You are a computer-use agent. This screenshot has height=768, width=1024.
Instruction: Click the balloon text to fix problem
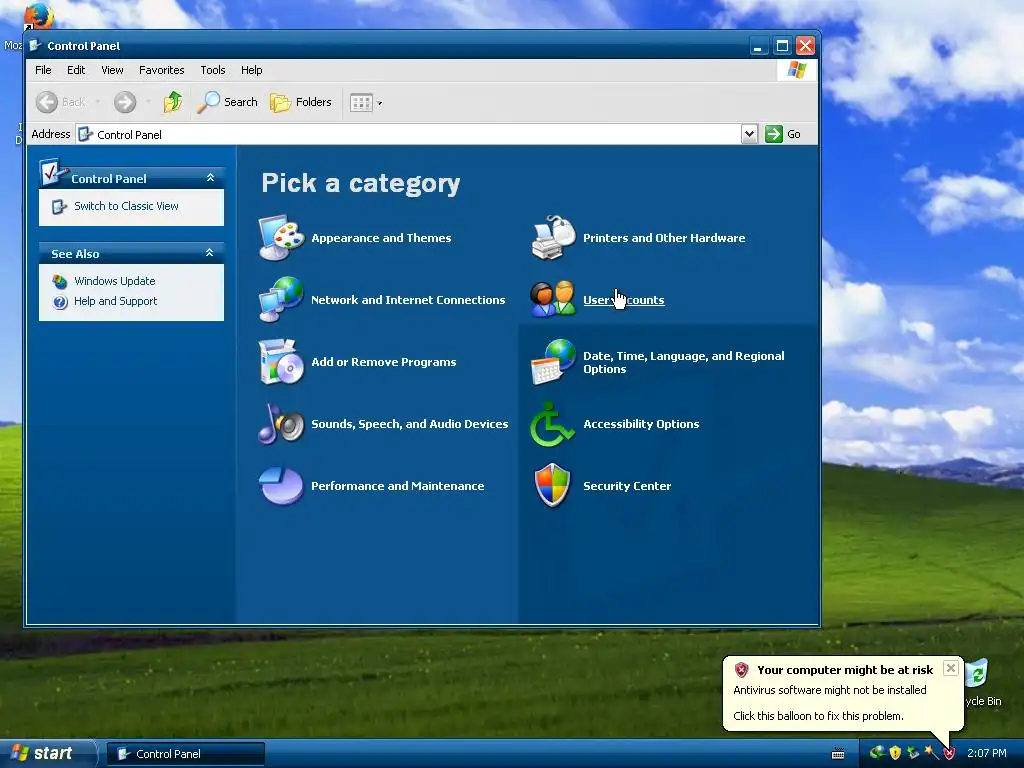point(818,716)
